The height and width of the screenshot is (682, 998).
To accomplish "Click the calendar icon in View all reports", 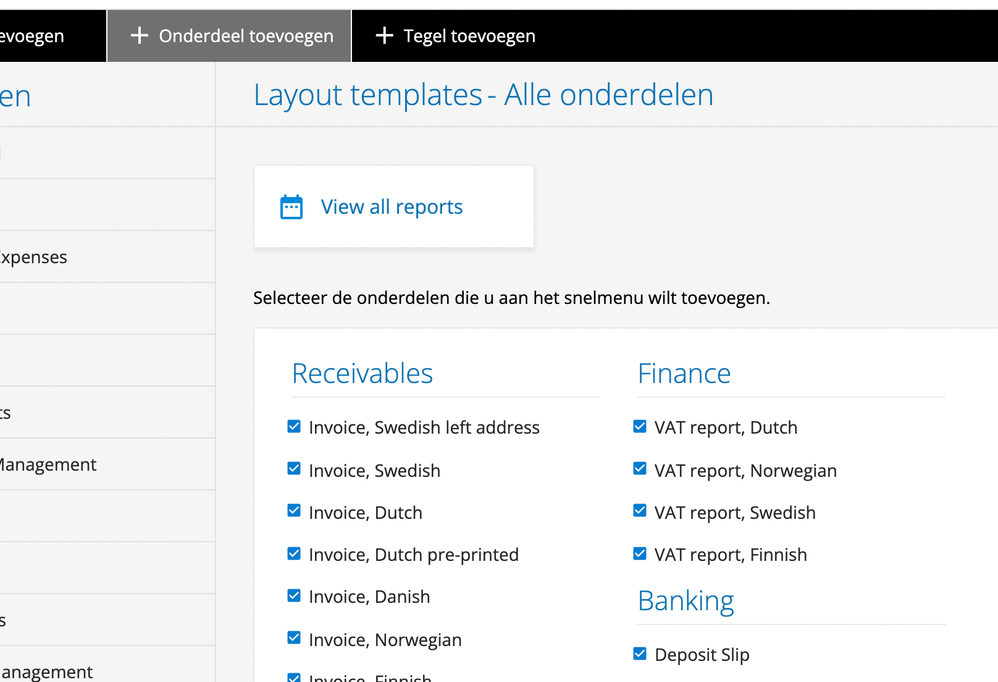I will 291,207.
